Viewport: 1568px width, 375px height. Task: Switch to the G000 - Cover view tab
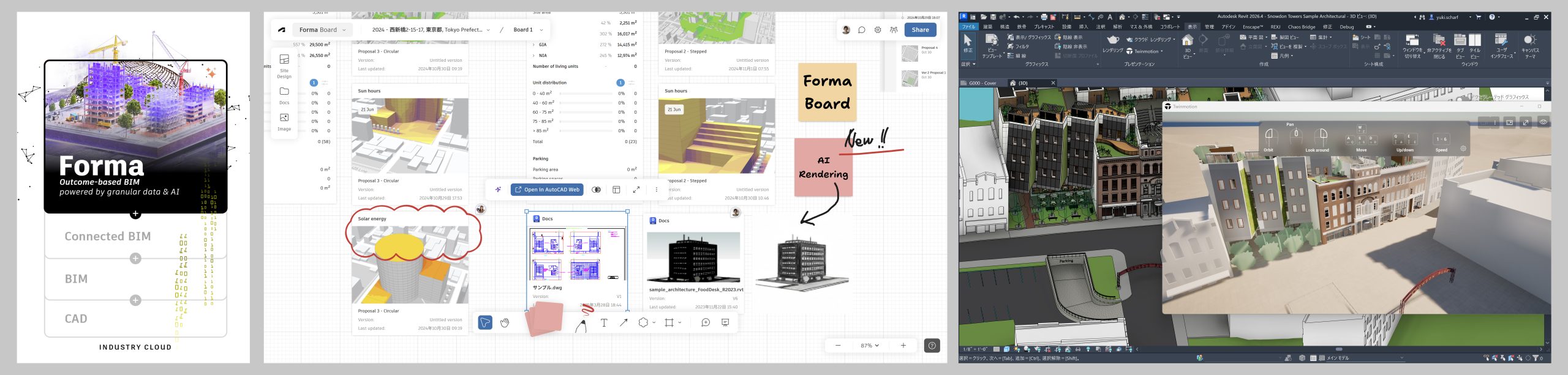[x=982, y=83]
